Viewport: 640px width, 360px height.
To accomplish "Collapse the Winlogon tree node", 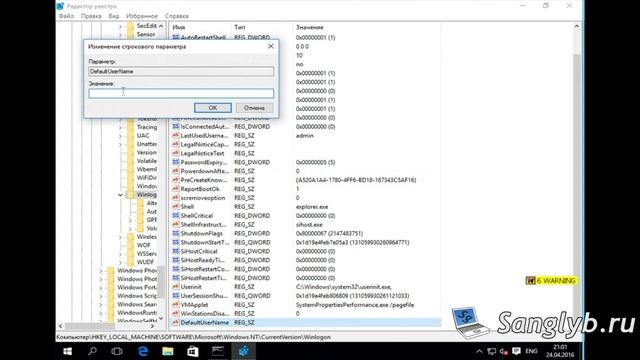I will pyautogui.click(x=120, y=195).
